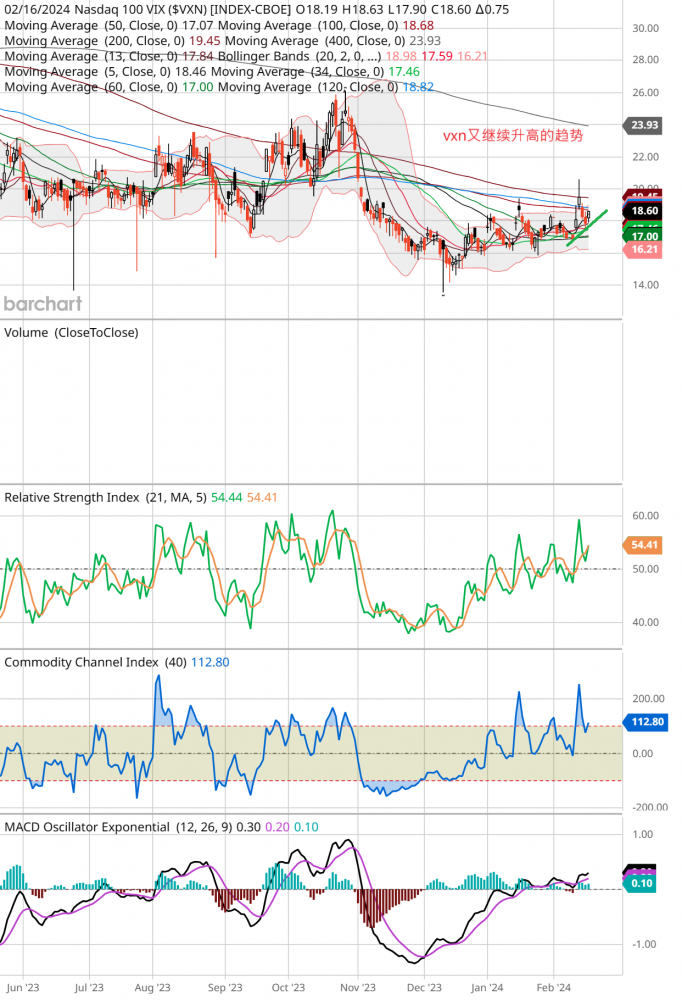The height and width of the screenshot is (1000, 682).
Task: Select the Moving Average (100, Close, 0) legend label
Action: coord(308,26)
